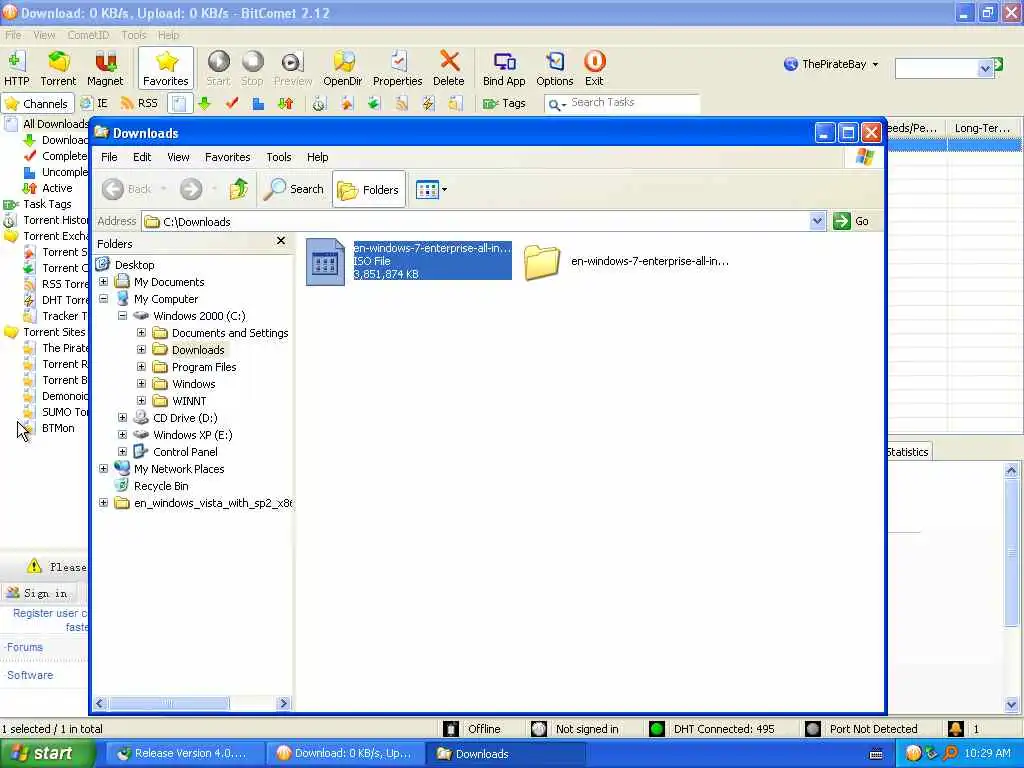The width and height of the screenshot is (1024, 768).
Task: Click the Offline status icon
Action: coord(451,729)
